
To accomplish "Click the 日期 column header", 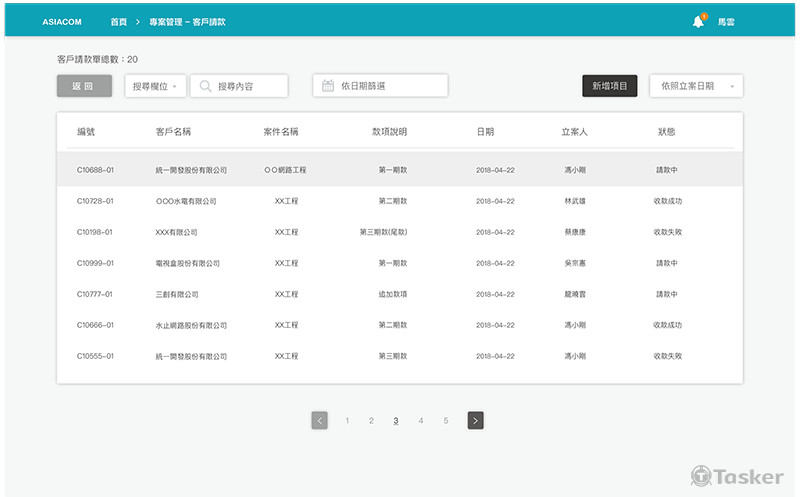I will [x=485, y=132].
